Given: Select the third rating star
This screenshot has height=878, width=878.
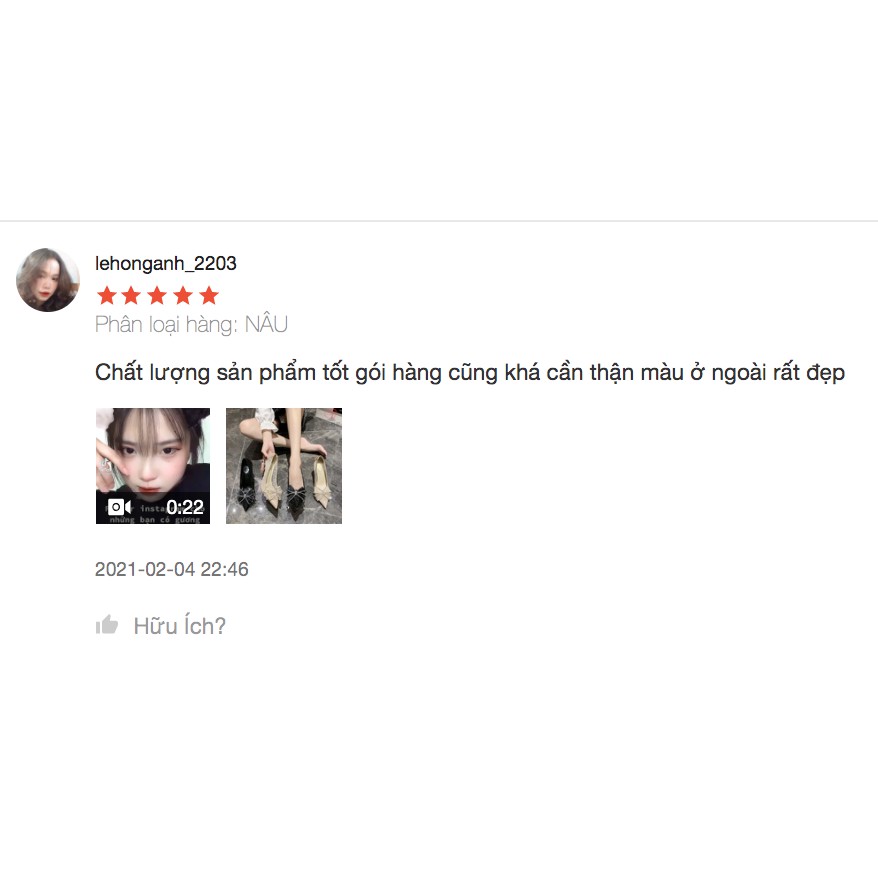Looking at the screenshot, I should pos(157,295).
